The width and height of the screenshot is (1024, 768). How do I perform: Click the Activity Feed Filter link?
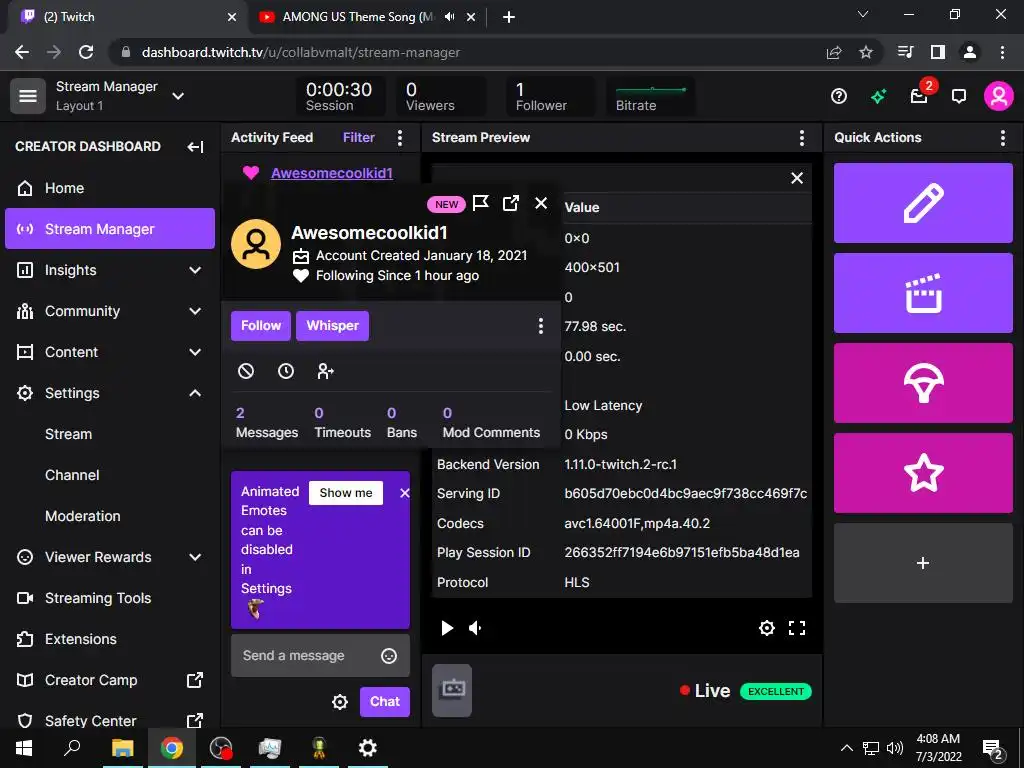click(x=359, y=138)
